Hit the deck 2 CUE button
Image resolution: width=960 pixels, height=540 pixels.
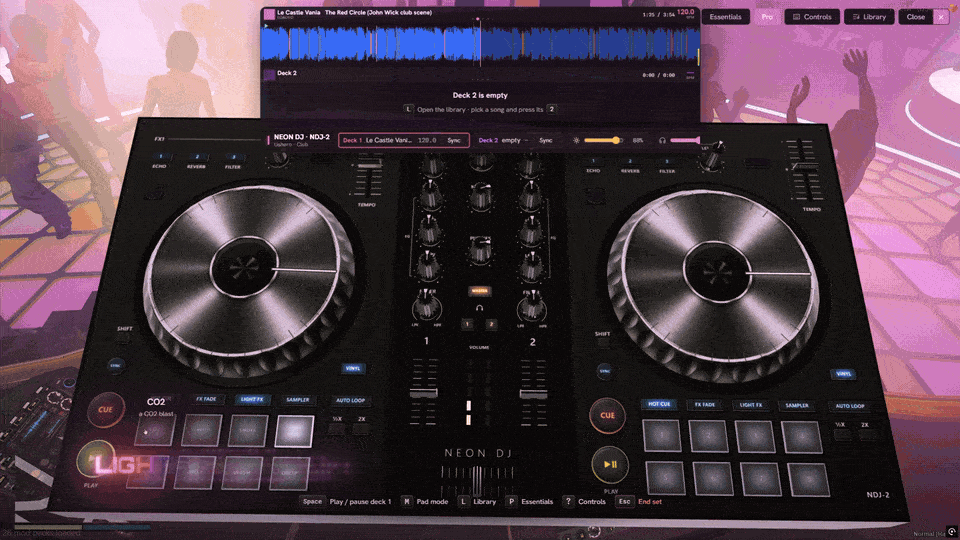(x=607, y=415)
